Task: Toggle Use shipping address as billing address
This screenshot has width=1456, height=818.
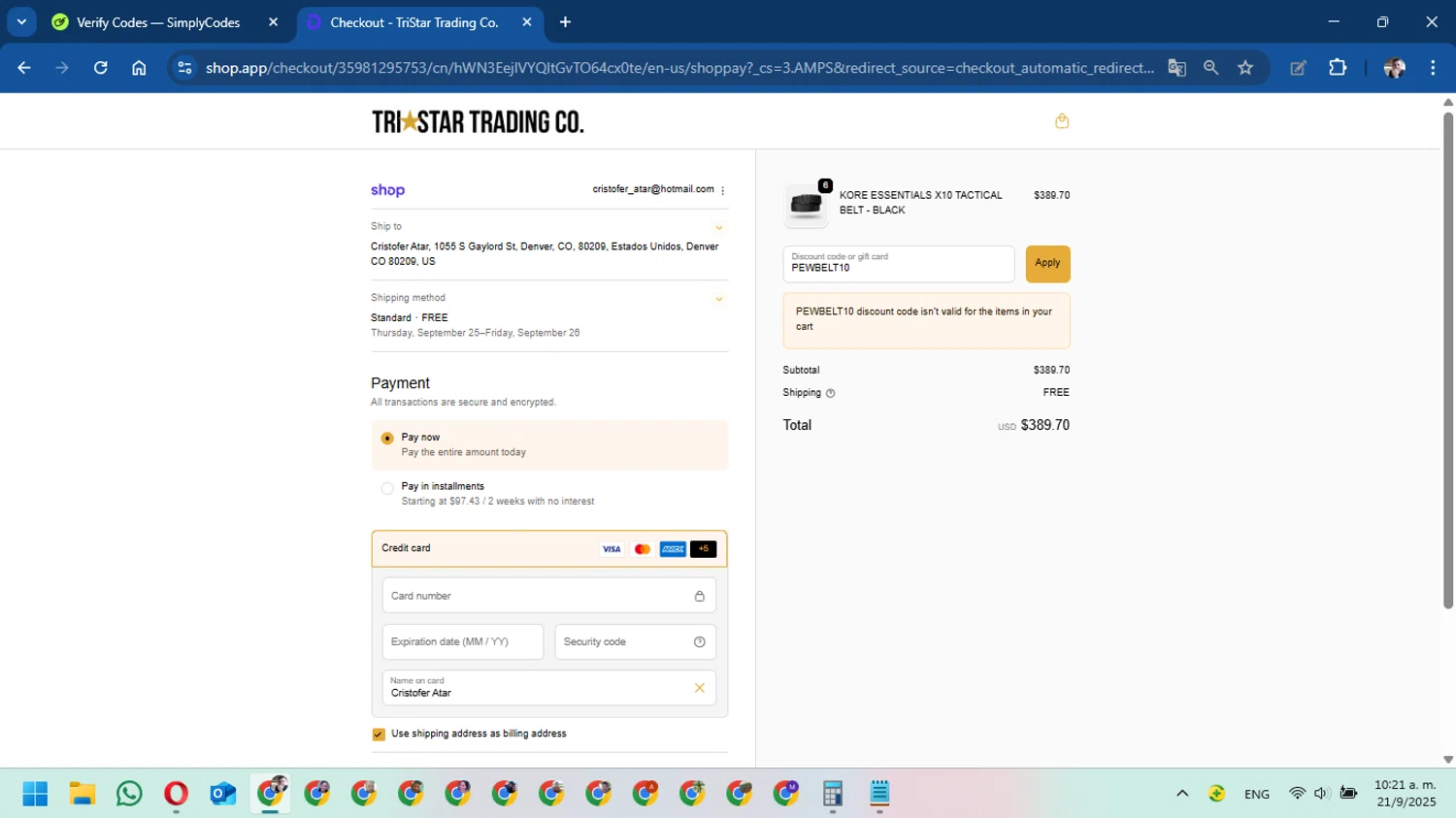Action: coord(379,735)
